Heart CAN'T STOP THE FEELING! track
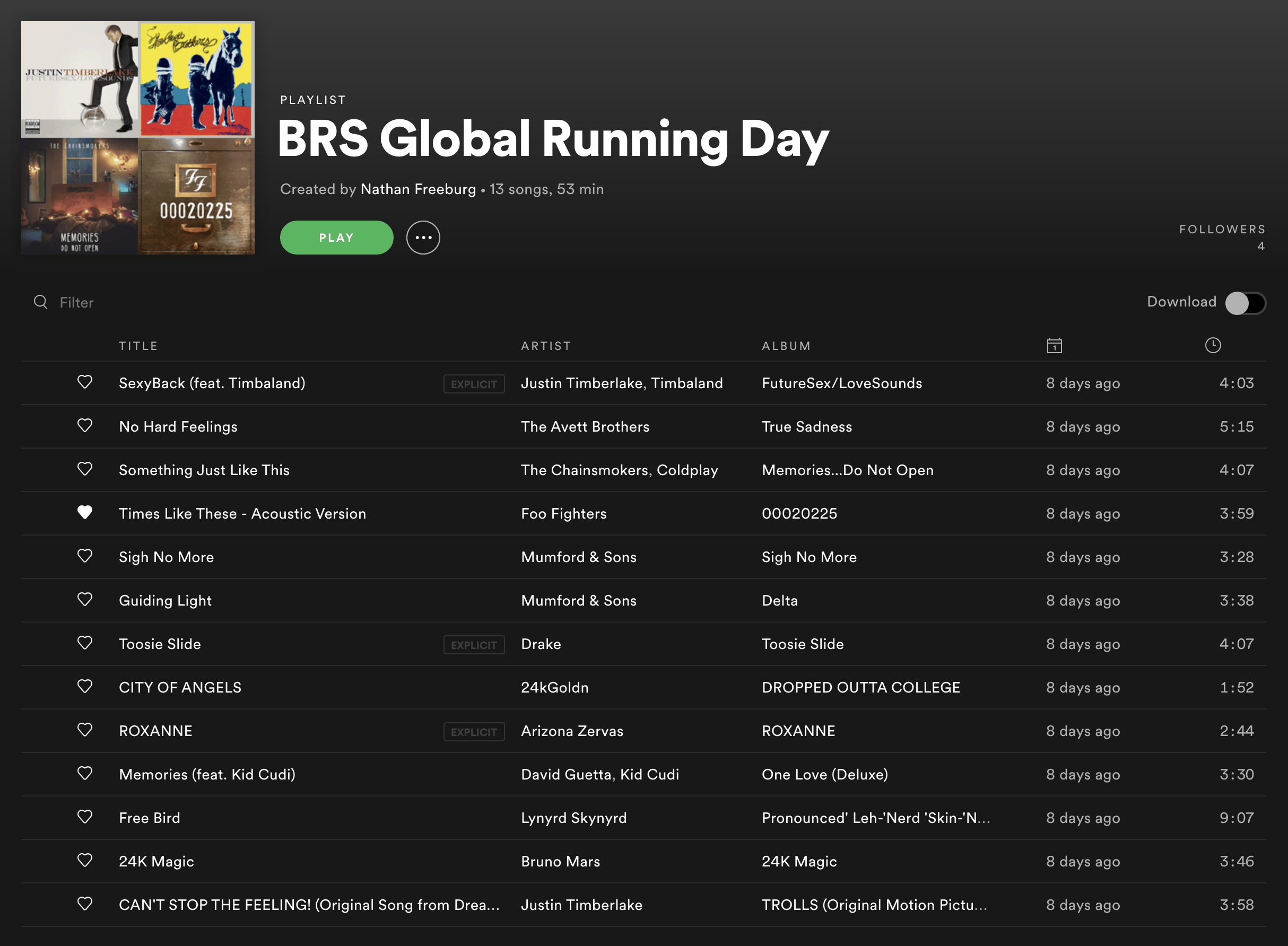 point(85,904)
